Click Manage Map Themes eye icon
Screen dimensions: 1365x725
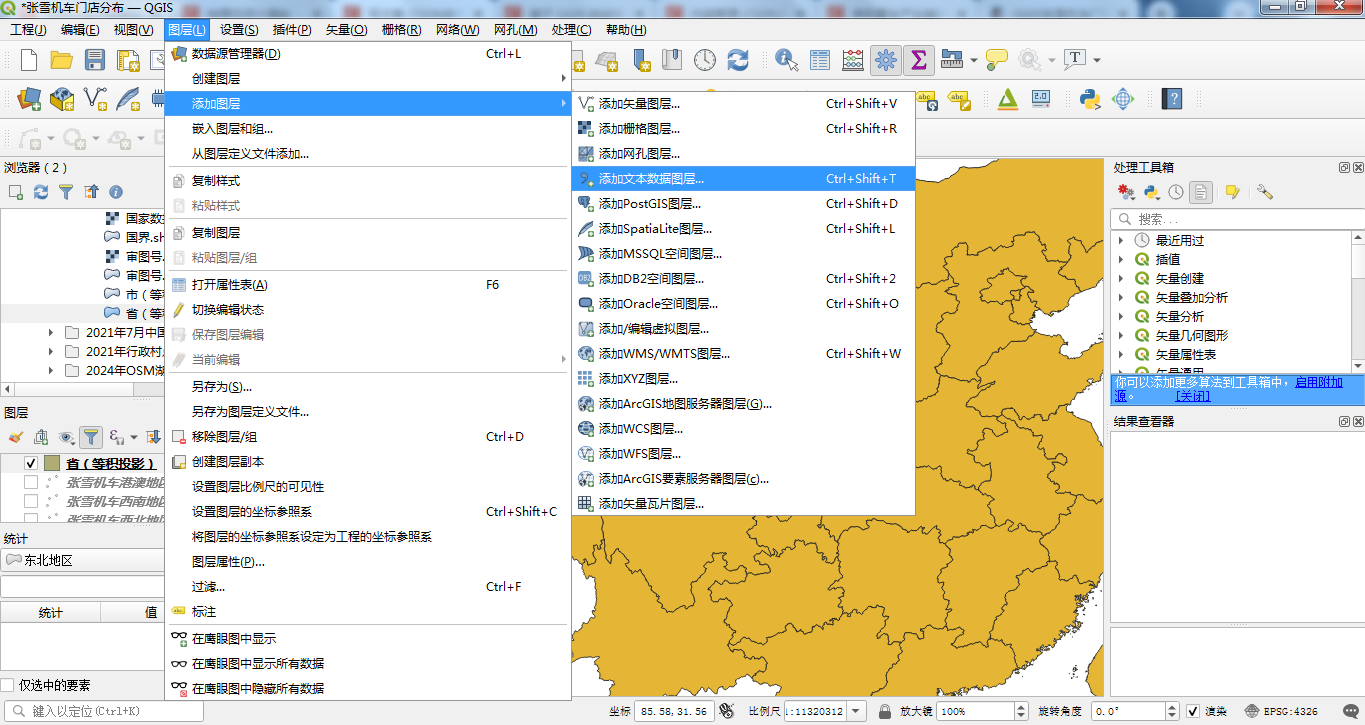(66, 437)
